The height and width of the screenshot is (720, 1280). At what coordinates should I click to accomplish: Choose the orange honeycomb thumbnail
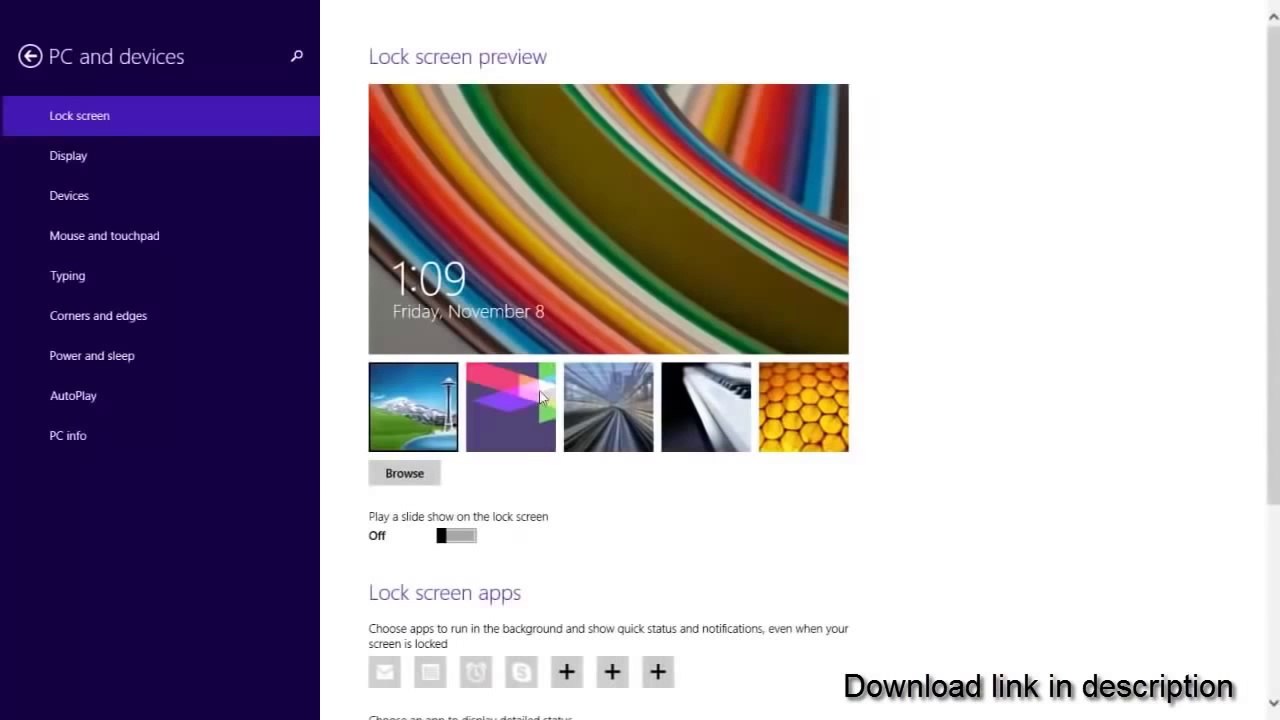[803, 407]
